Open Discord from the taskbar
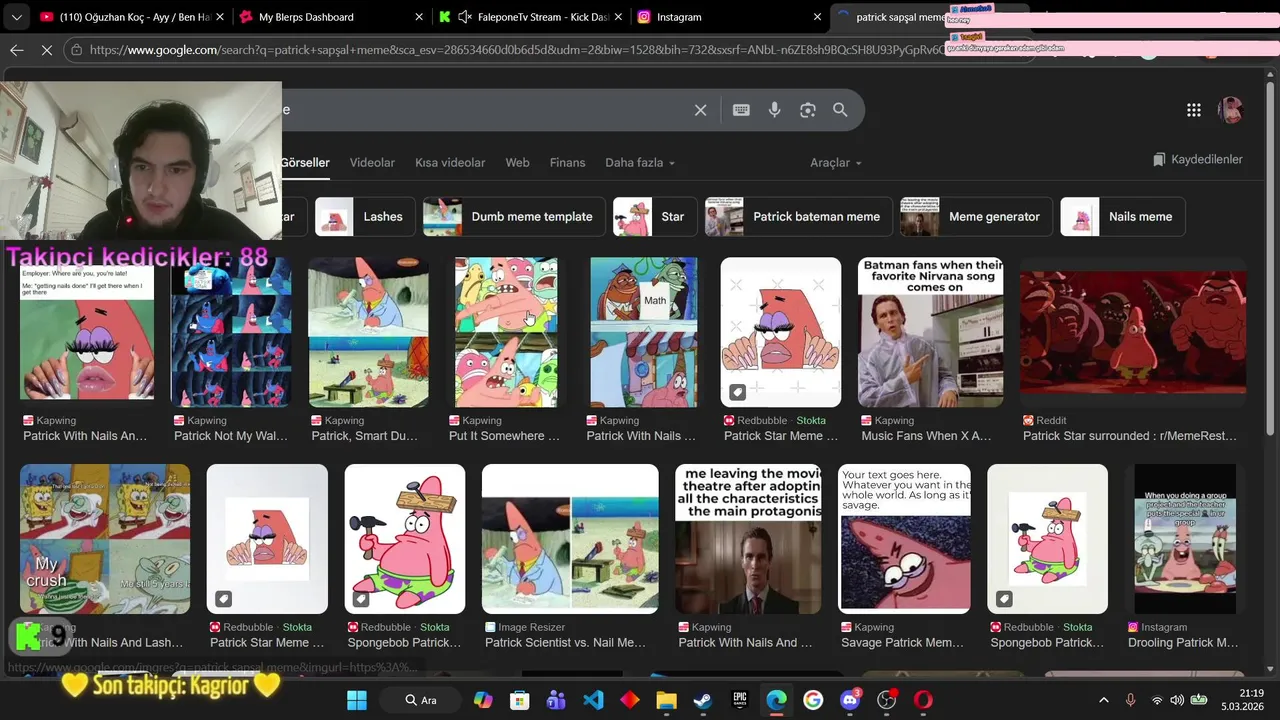 pos(851,700)
